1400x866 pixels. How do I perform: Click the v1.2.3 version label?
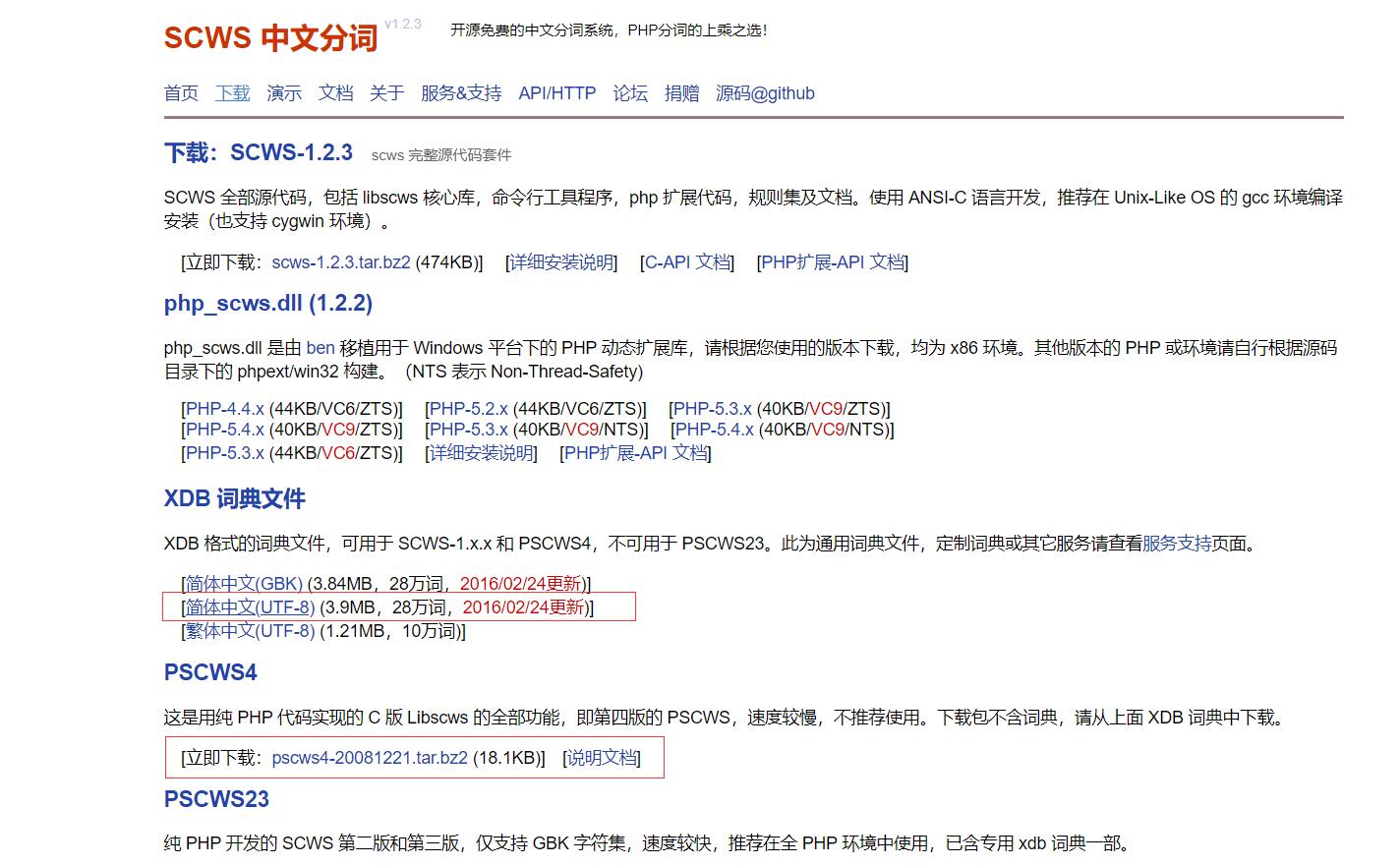pos(403,24)
